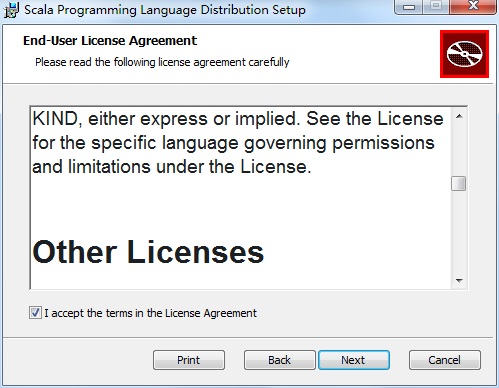Click the accept terms label text
The height and width of the screenshot is (388, 499).
151,313
